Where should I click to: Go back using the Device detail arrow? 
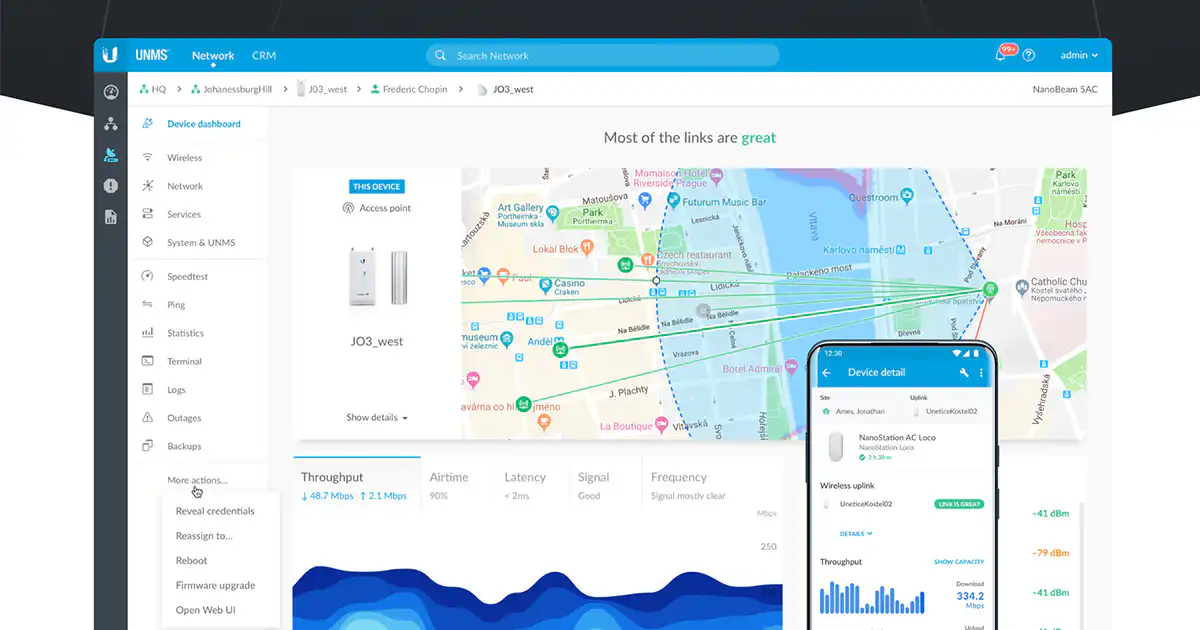(827, 372)
